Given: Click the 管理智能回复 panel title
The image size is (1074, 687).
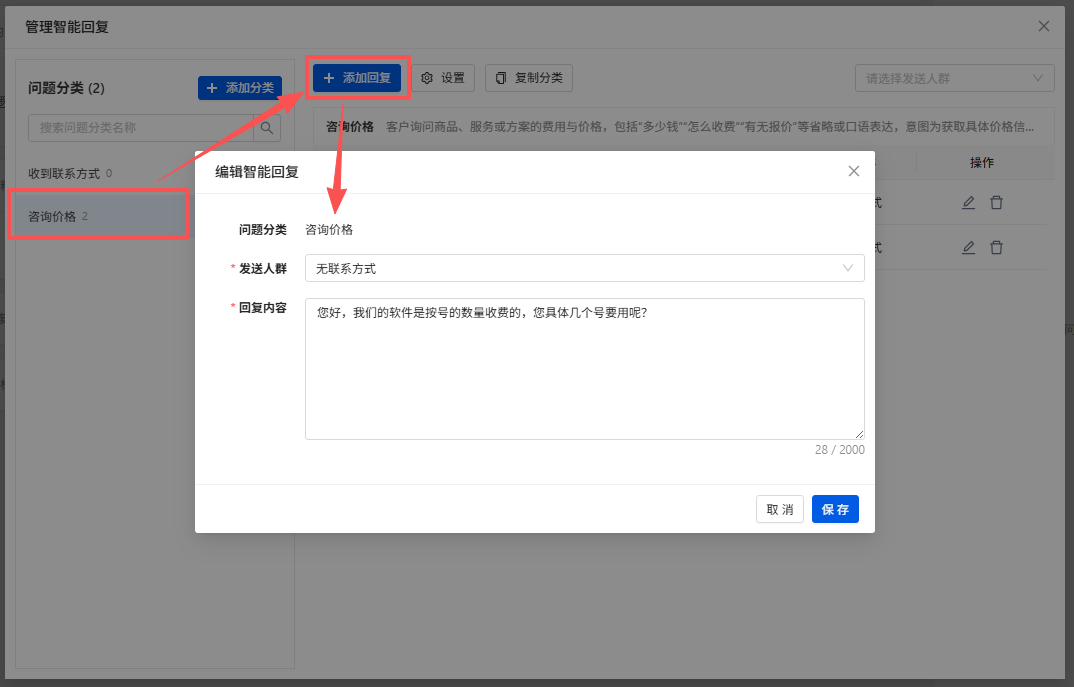Looking at the screenshot, I should pyautogui.click(x=67, y=27).
